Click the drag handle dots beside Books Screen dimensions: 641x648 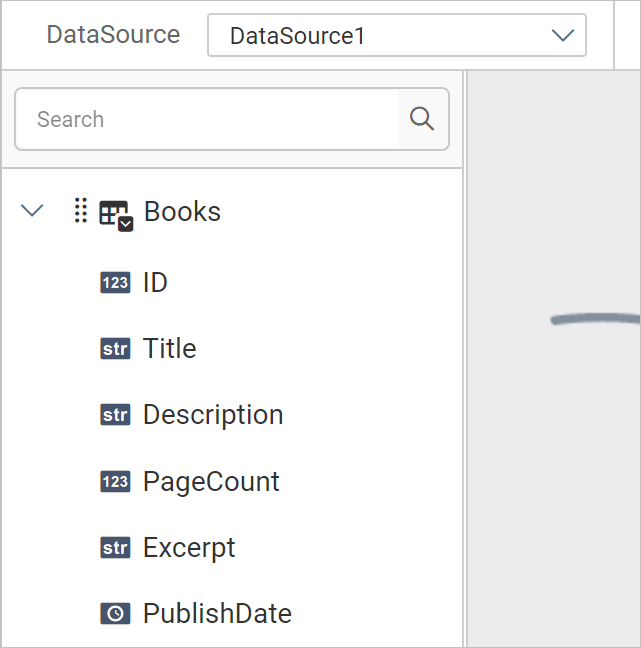tap(81, 210)
